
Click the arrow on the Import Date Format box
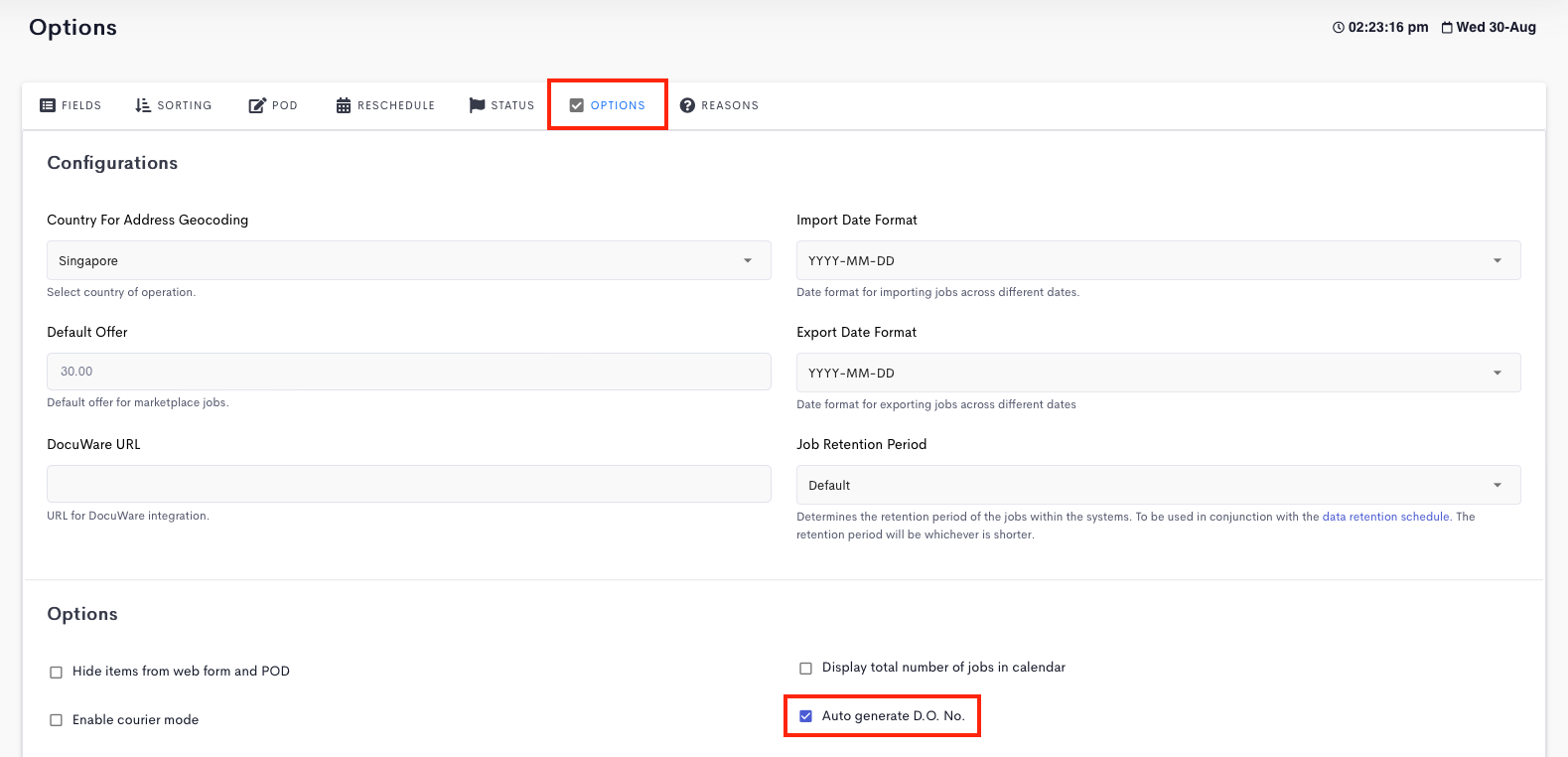[x=1497, y=260]
